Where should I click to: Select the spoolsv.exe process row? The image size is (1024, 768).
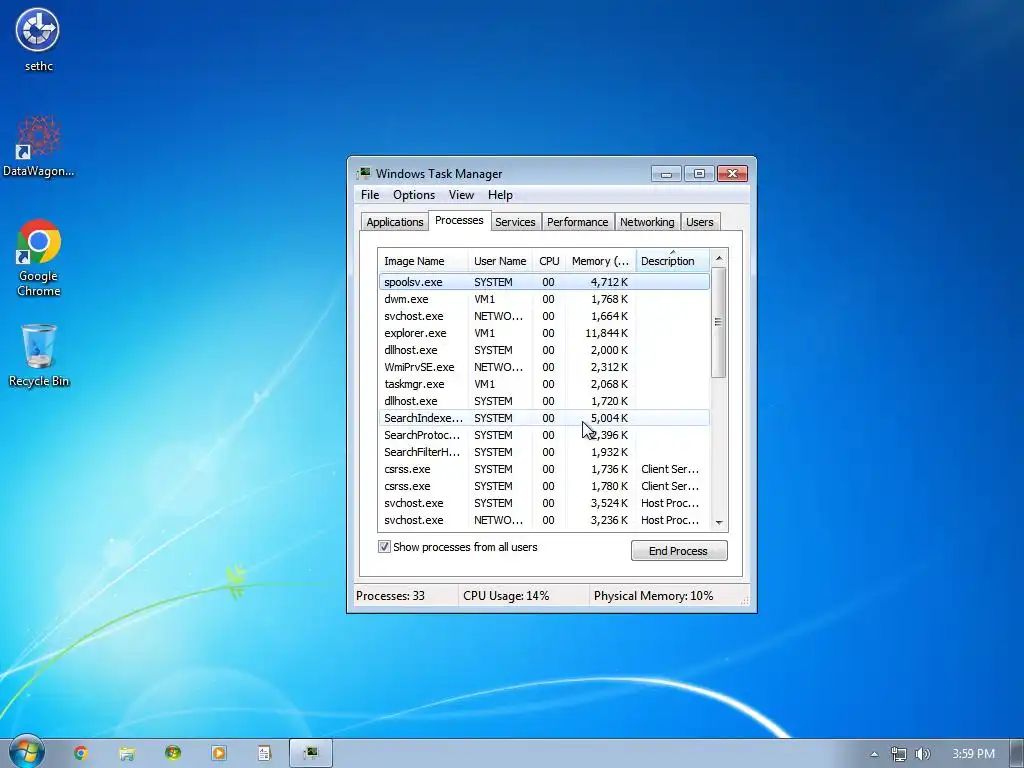click(544, 282)
